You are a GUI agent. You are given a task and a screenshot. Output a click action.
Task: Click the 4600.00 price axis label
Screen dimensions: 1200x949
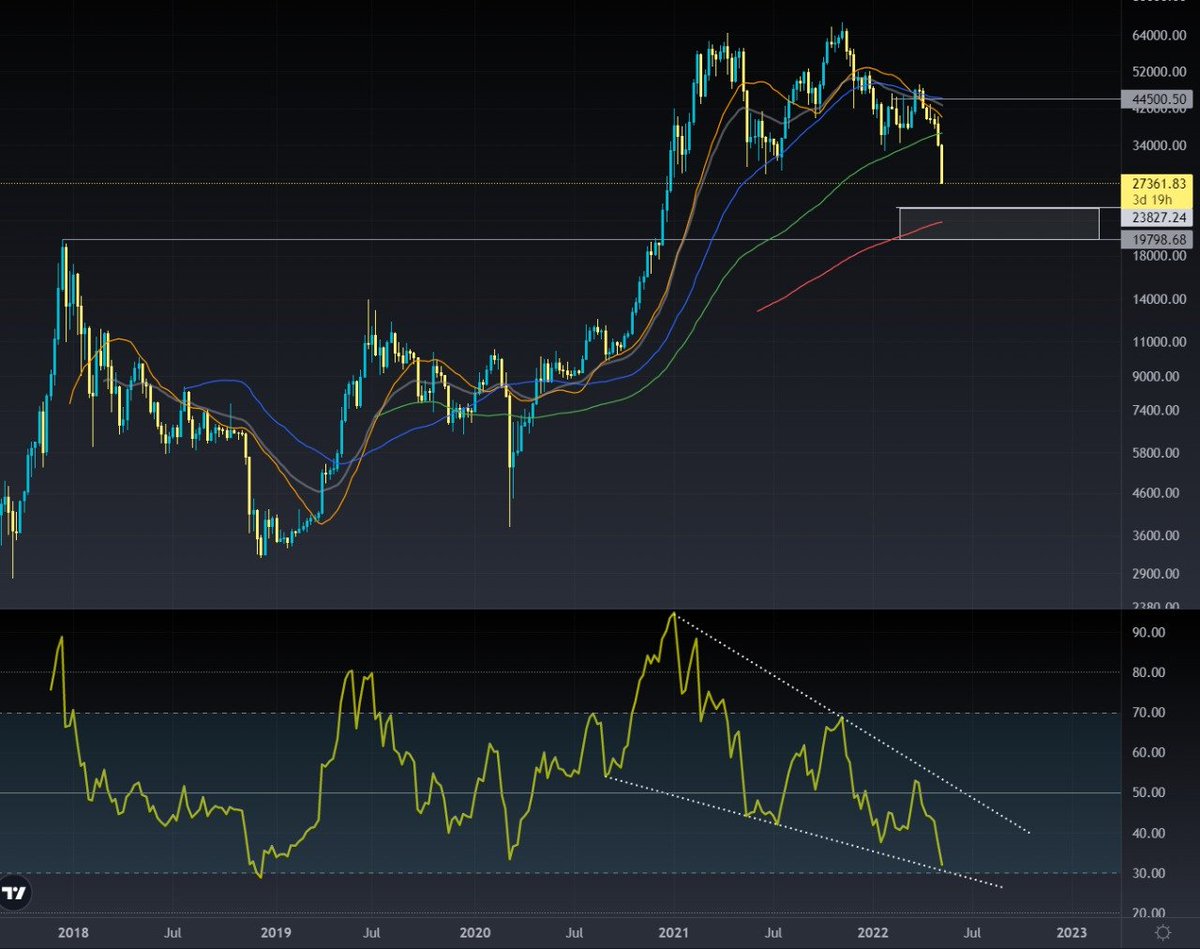[x=1156, y=494]
